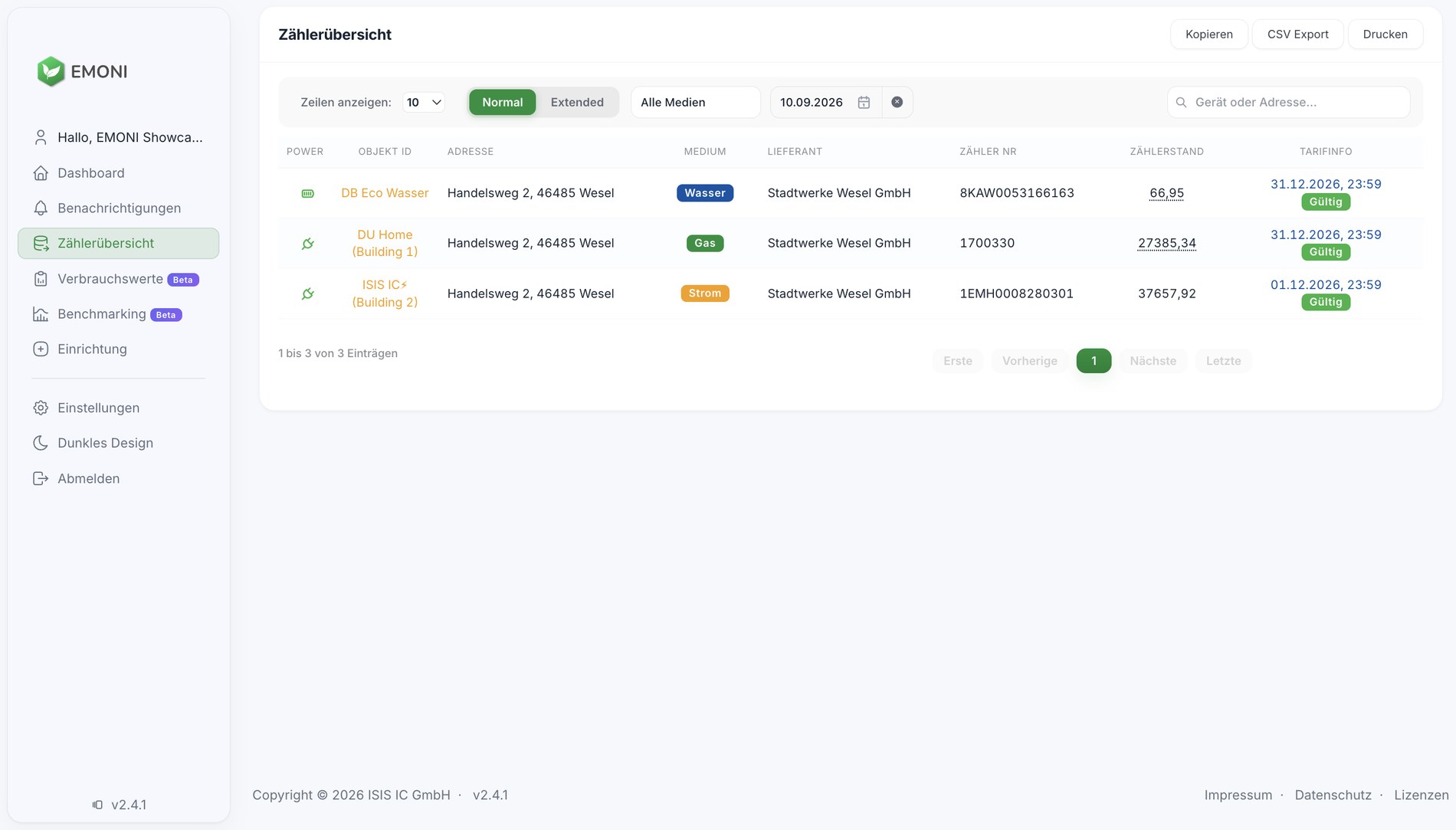Image resolution: width=1456 pixels, height=830 pixels.
Task: Click the EMONI leaf logo icon
Action: [51, 71]
